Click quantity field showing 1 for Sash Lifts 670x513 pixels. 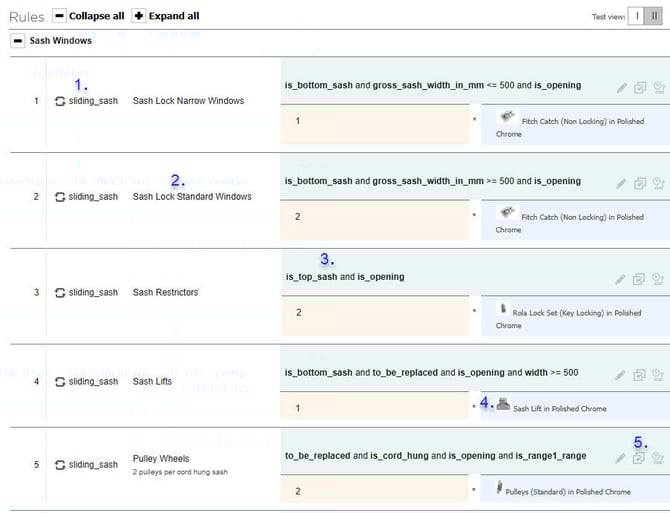pyautogui.click(x=375, y=408)
